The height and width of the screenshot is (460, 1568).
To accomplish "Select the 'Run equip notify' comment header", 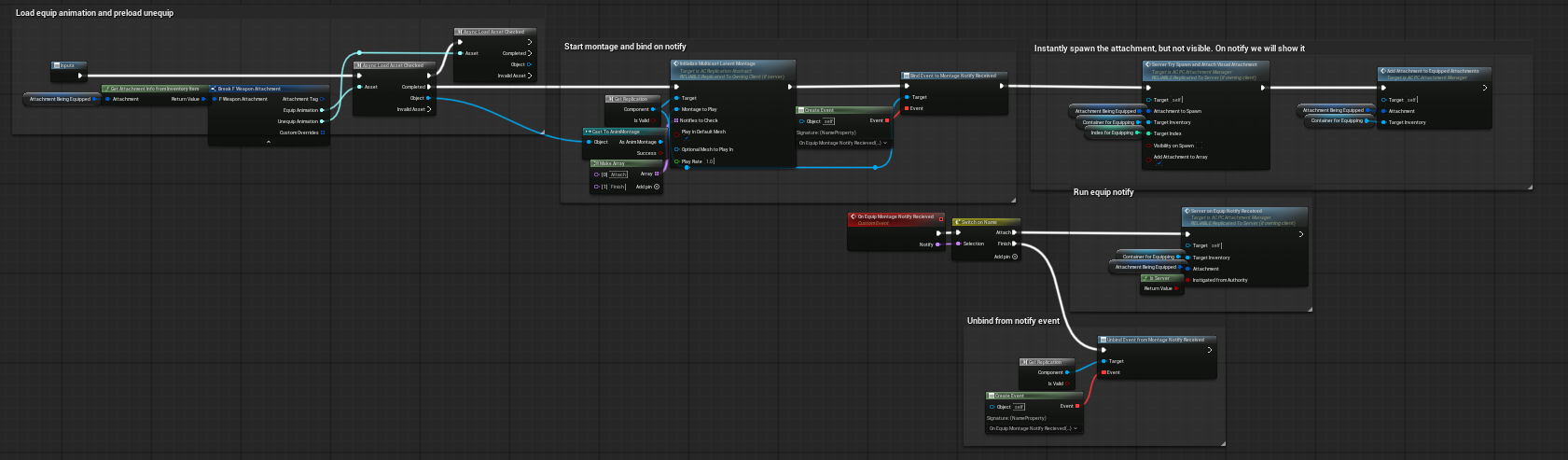I will tap(1103, 192).
